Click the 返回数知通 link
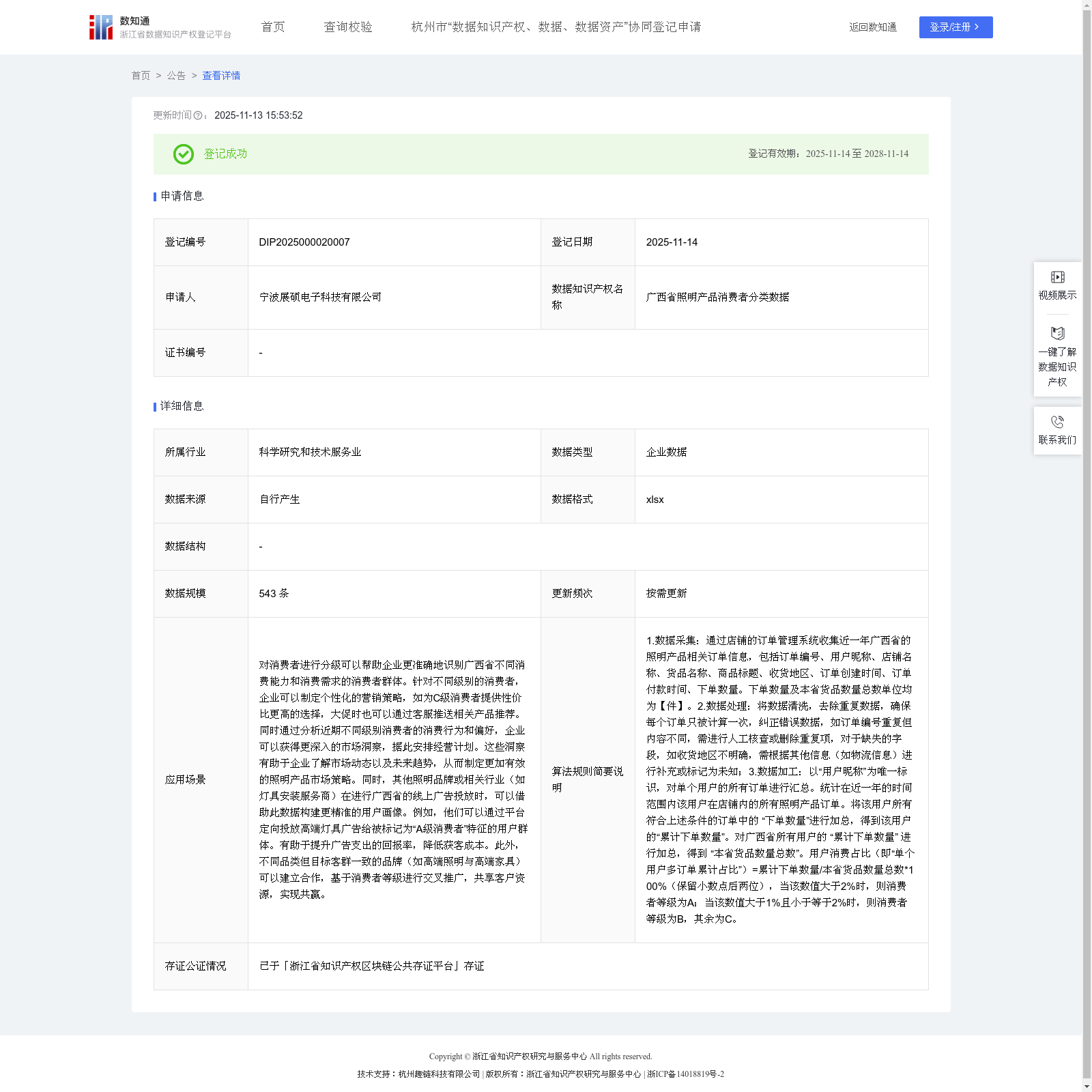Screen dimensions: 1092x1092 click(x=872, y=27)
